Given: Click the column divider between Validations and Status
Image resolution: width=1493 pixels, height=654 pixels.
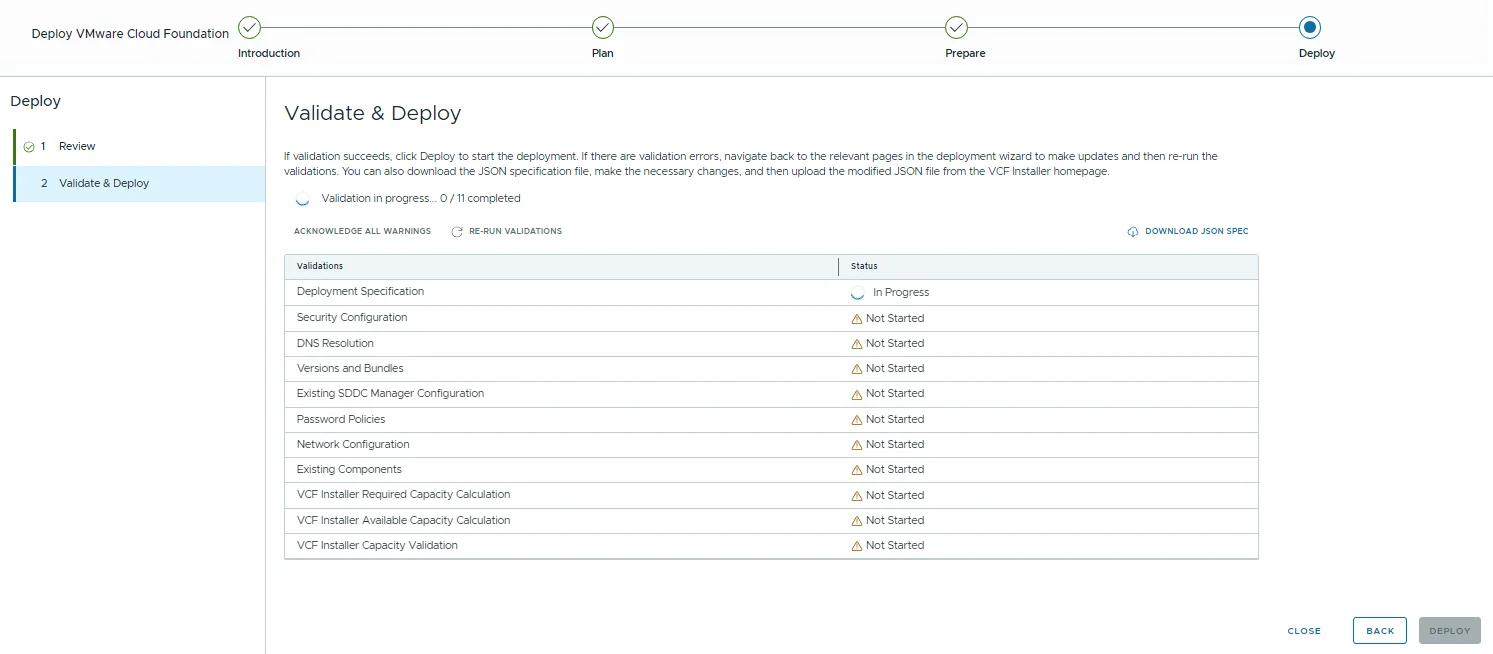Looking at the screenshot, I should [839, 267].
